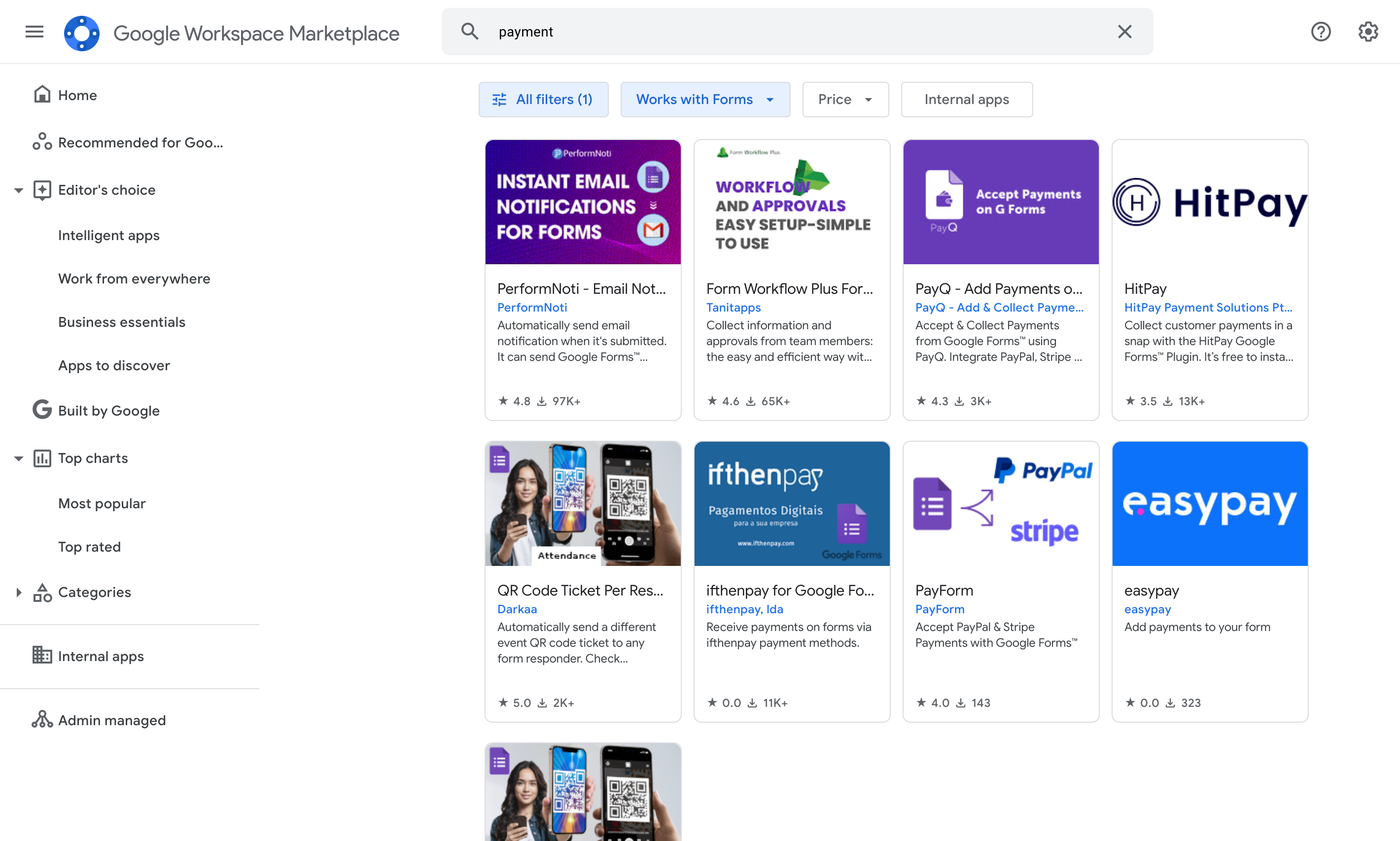Open Admin managed apps

(x=111, y=721)
